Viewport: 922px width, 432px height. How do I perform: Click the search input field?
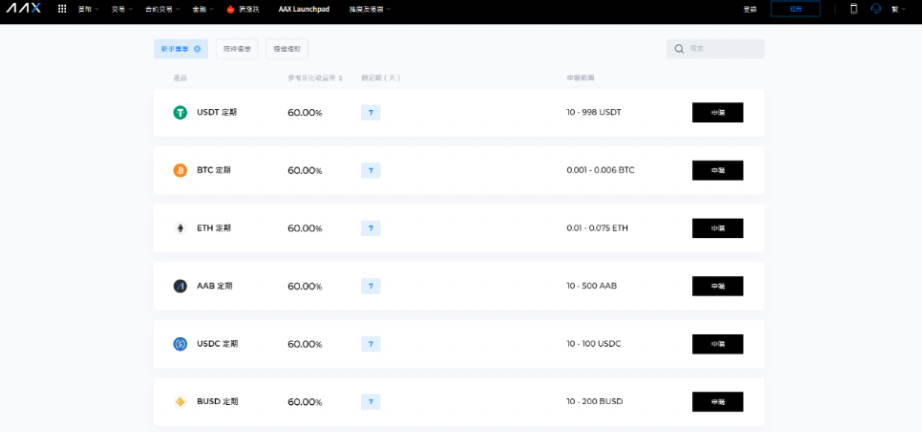[x=722, y=49]
